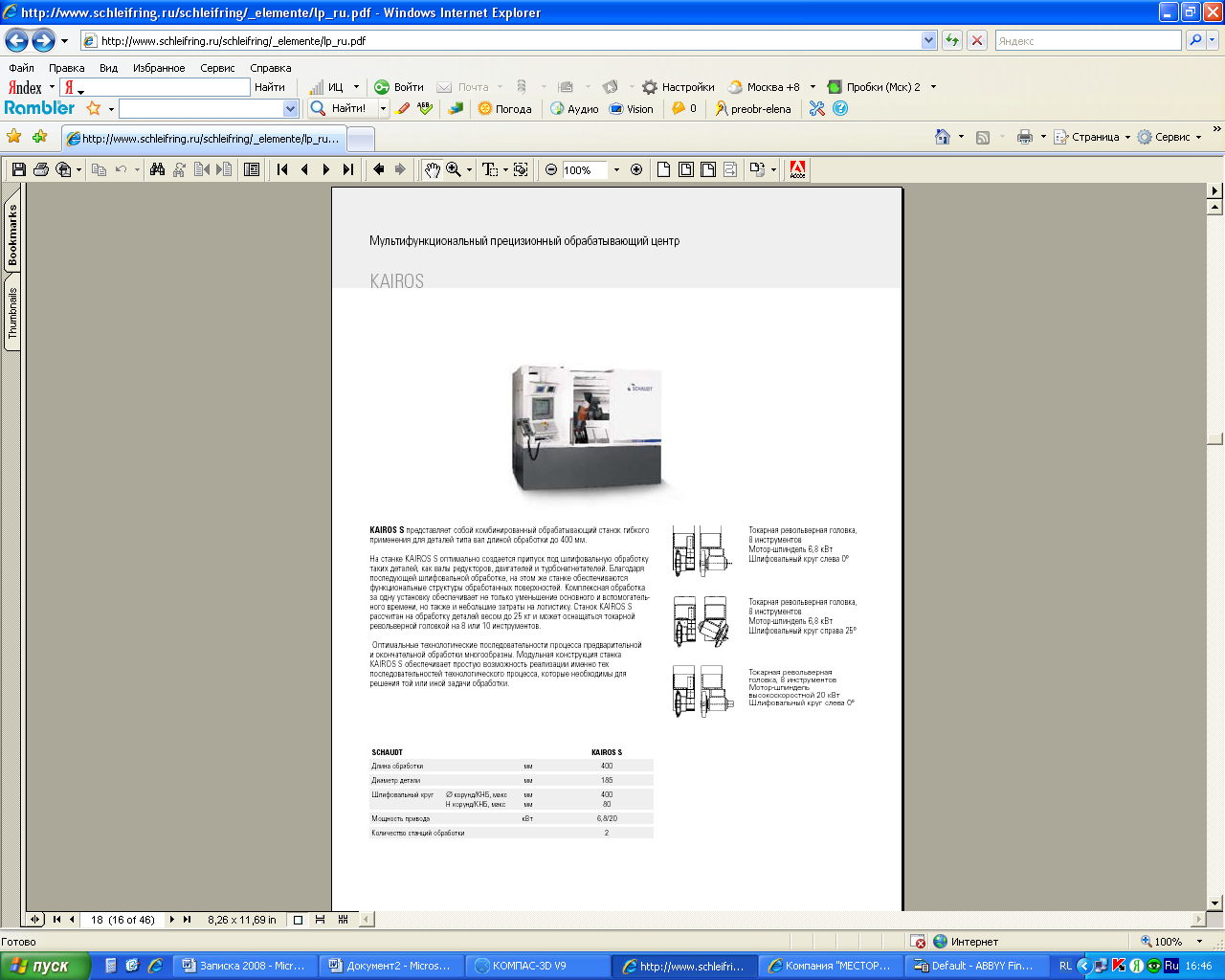Open Настройки on the Yandex toolbar
This screenshot has height=980, width=1225.
[x=679, y=87]
